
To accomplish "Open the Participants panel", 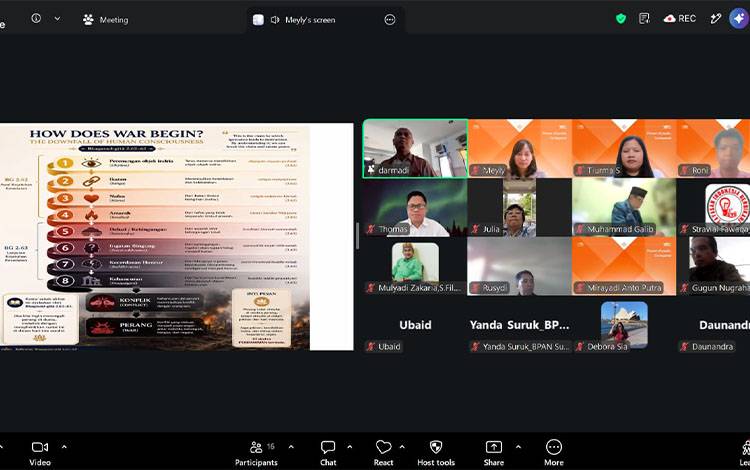I will click(x=256, y=453).
